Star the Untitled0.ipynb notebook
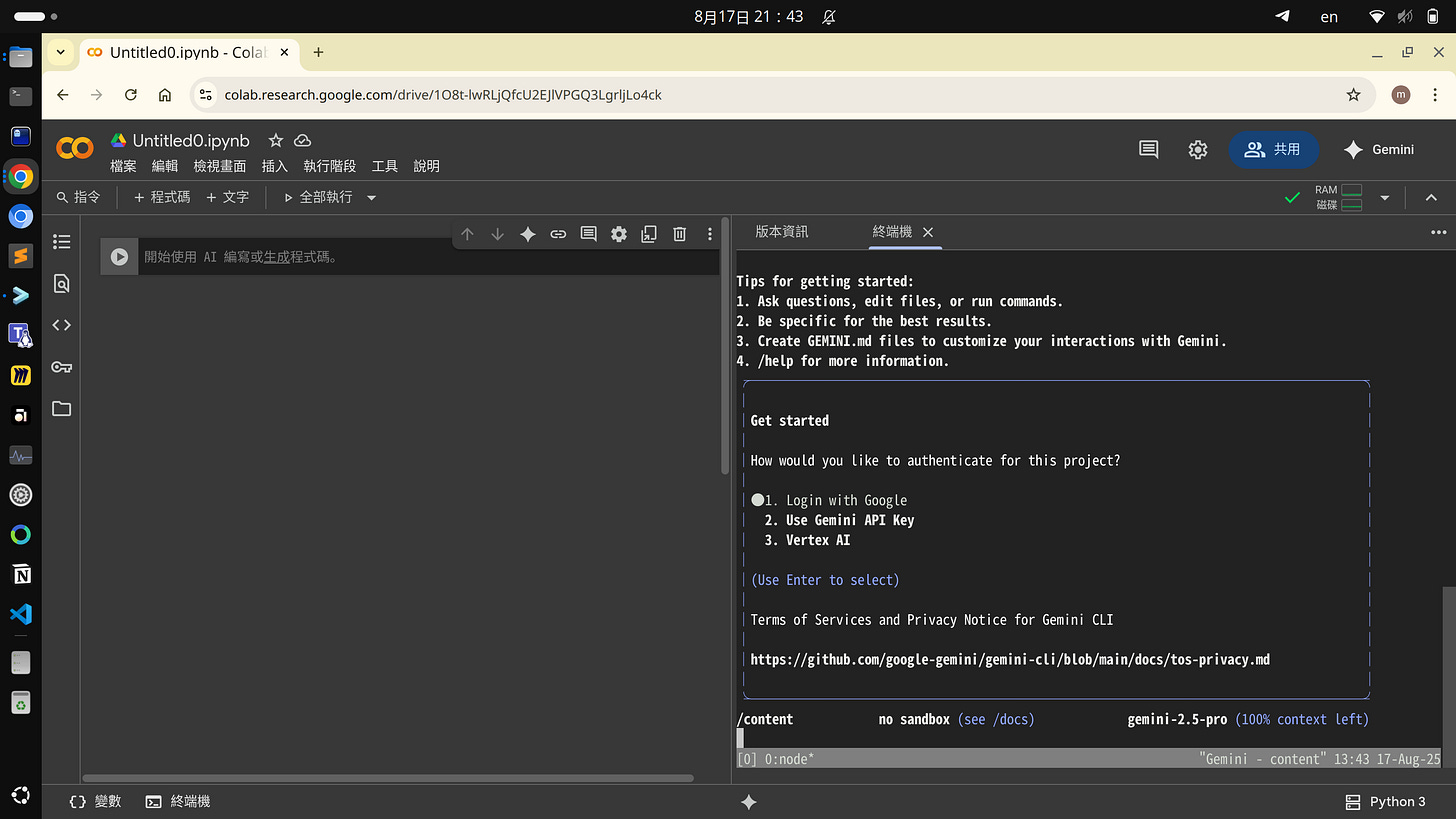This screenshot has height=819, width=1456. pyautogui.click(x=276, y=141)
